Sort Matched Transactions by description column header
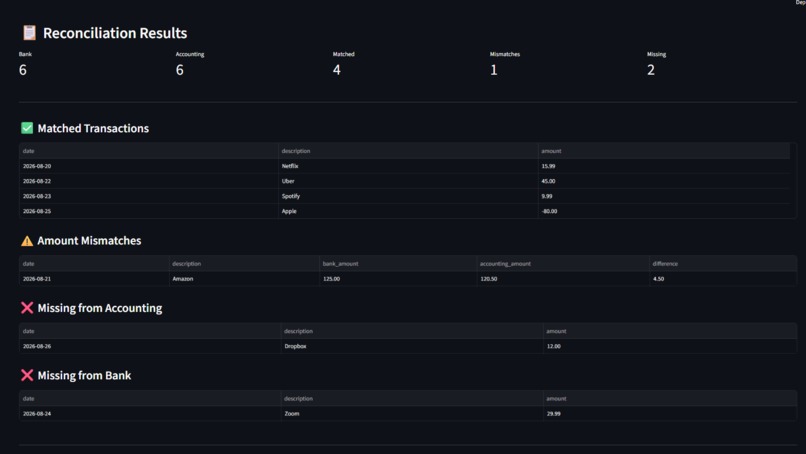806x454 pixels. (408, 151)
